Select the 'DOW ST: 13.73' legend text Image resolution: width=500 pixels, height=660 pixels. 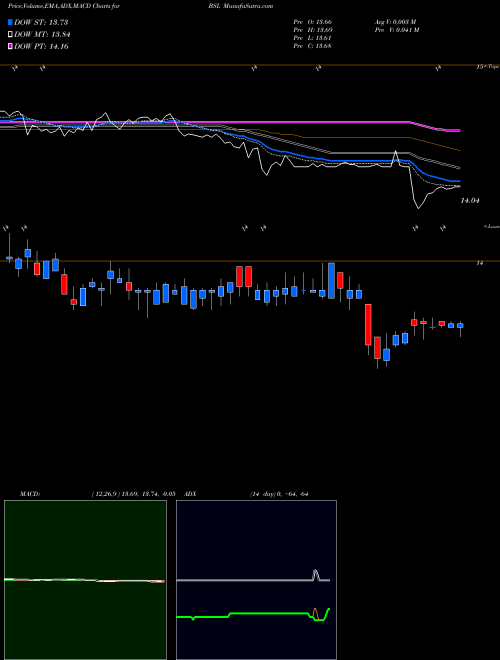[x=41, y=22]
